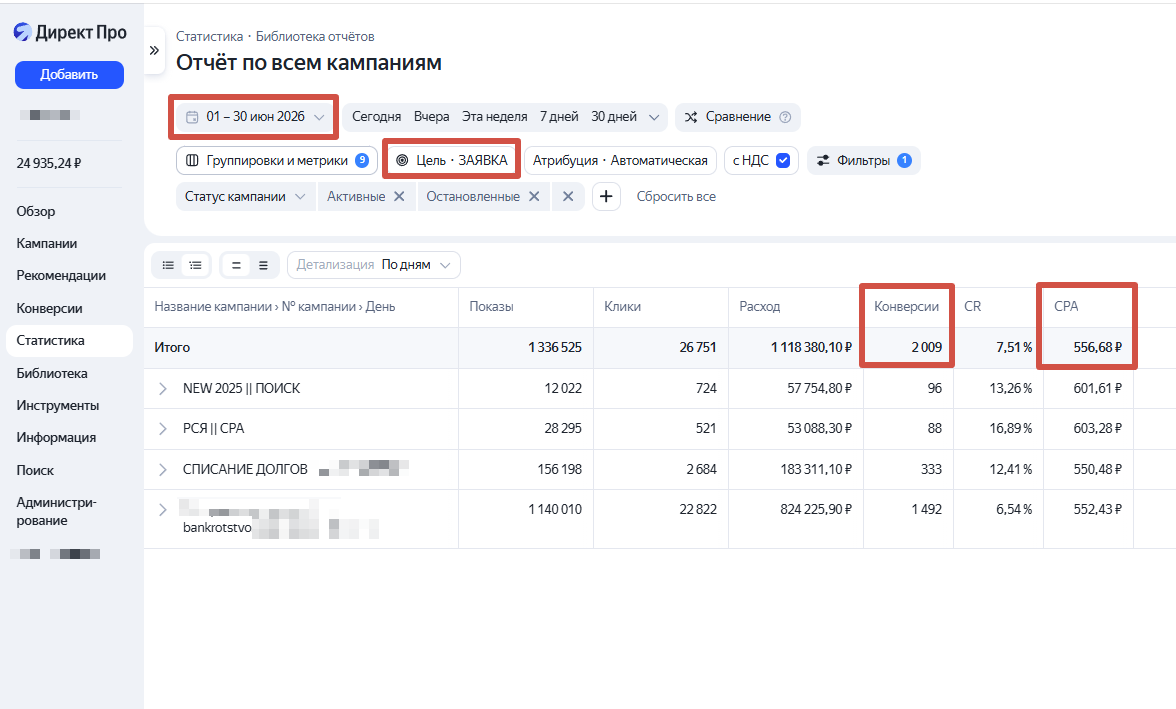Click Библиотека отчётов breadcrumb link

pyautogui.click(x=315, y=37)
